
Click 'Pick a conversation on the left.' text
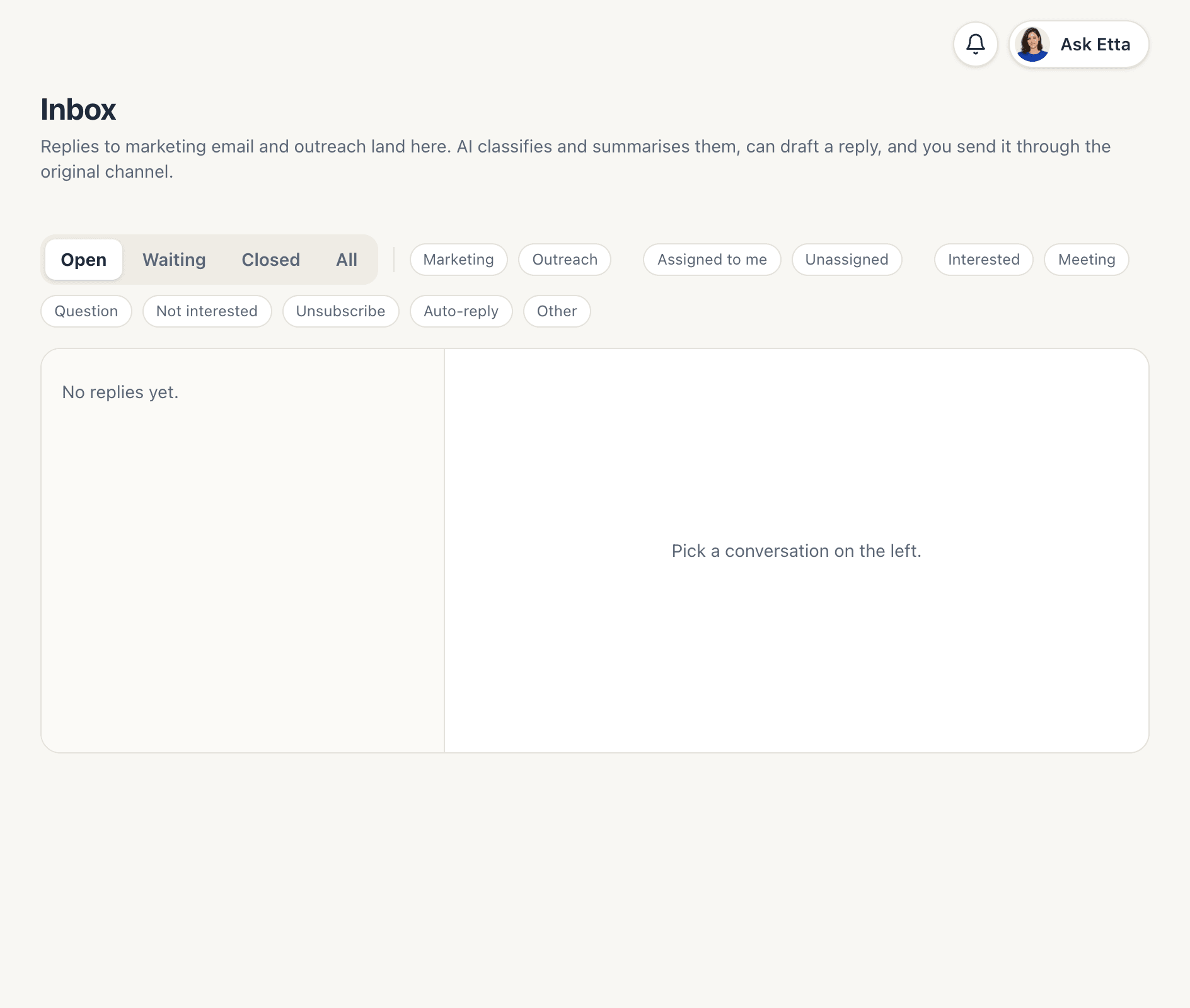click(x=797, y=551)
